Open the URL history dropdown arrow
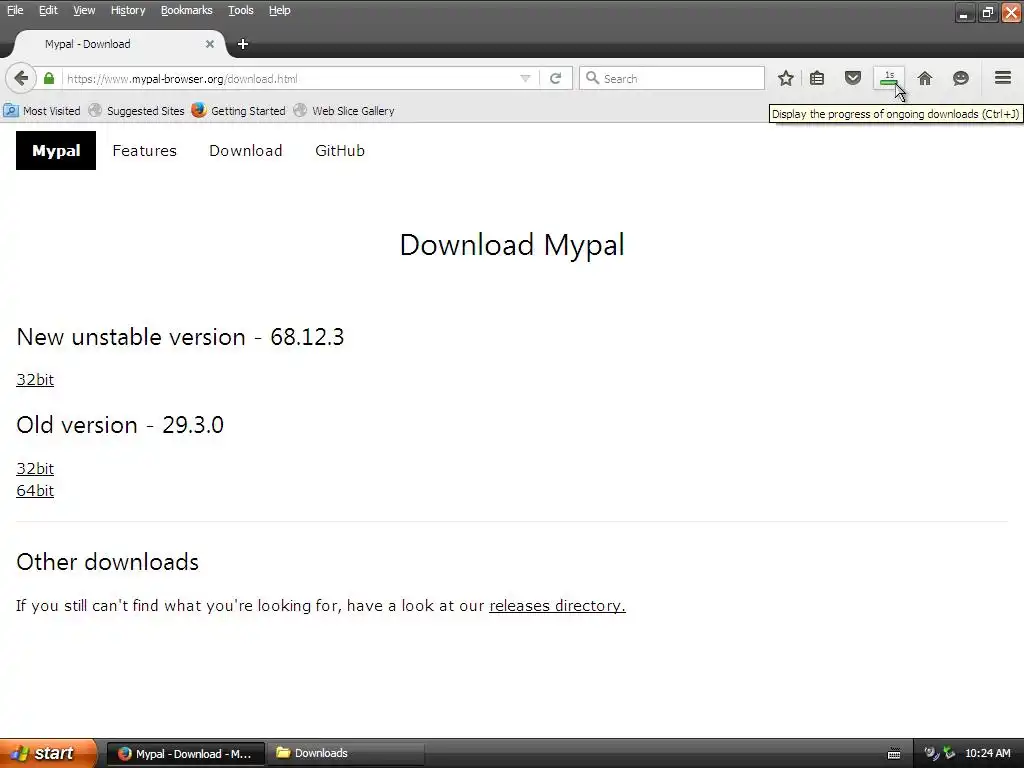The width and height of the screenshot is (1024, 768). coord(525,78)
